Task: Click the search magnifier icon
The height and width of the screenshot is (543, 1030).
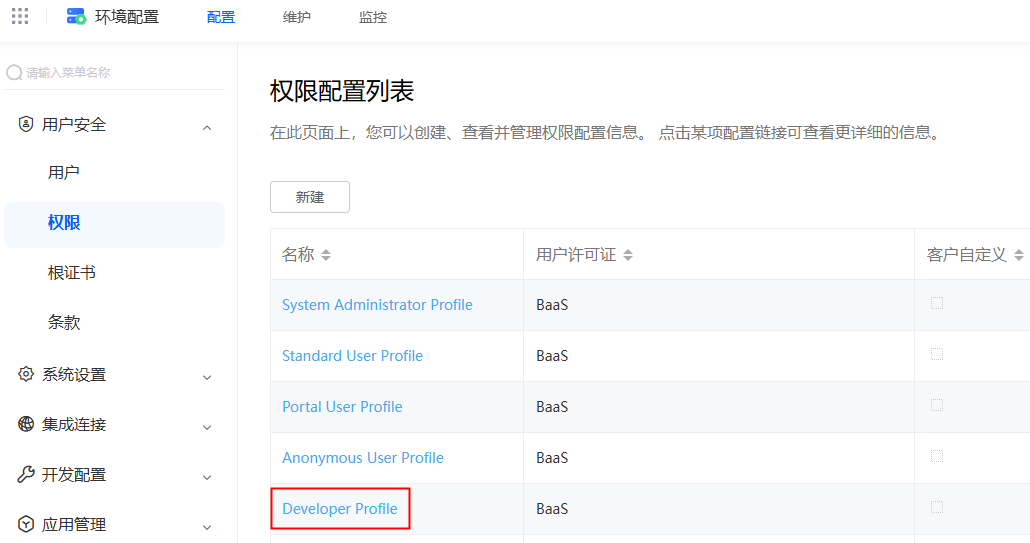Action: 14,72
